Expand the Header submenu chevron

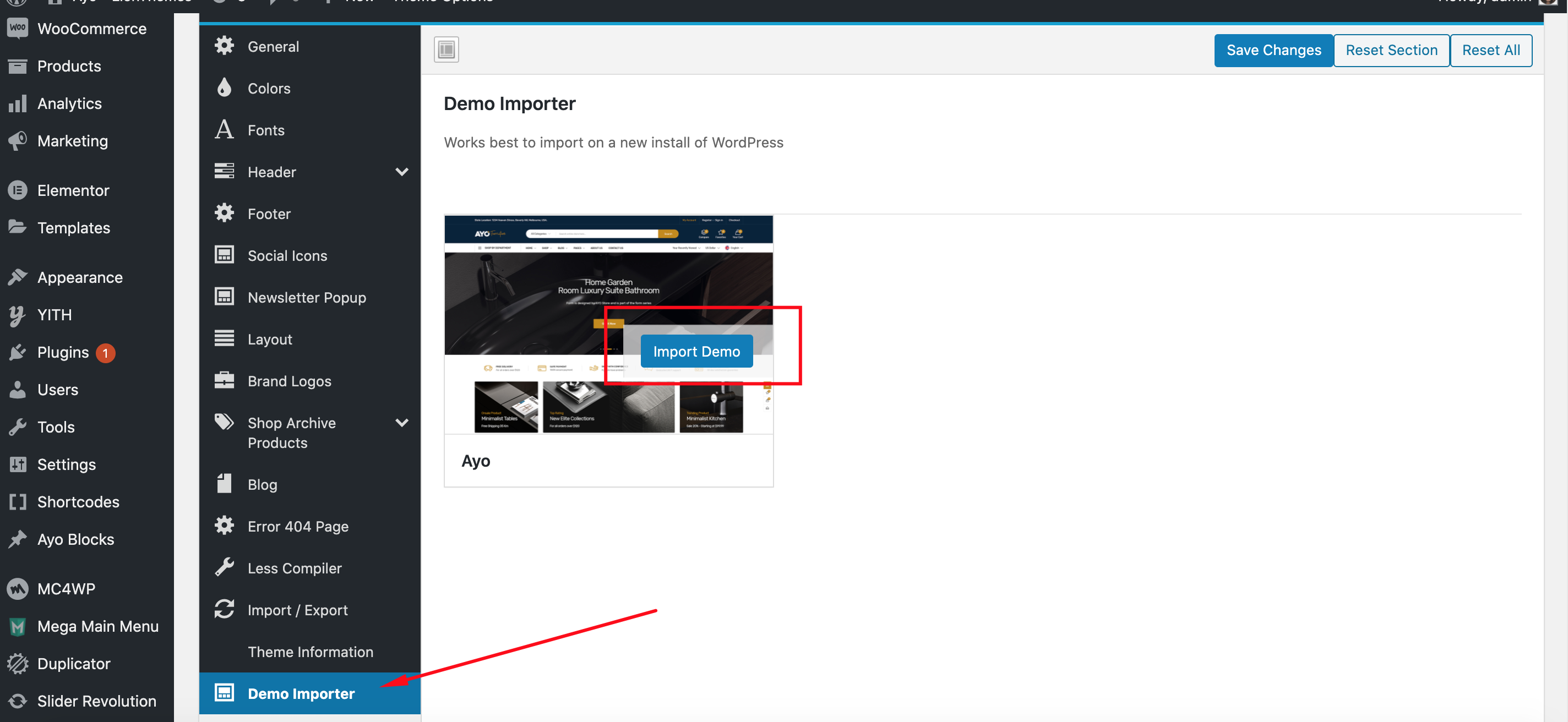[x=402, y=172]
